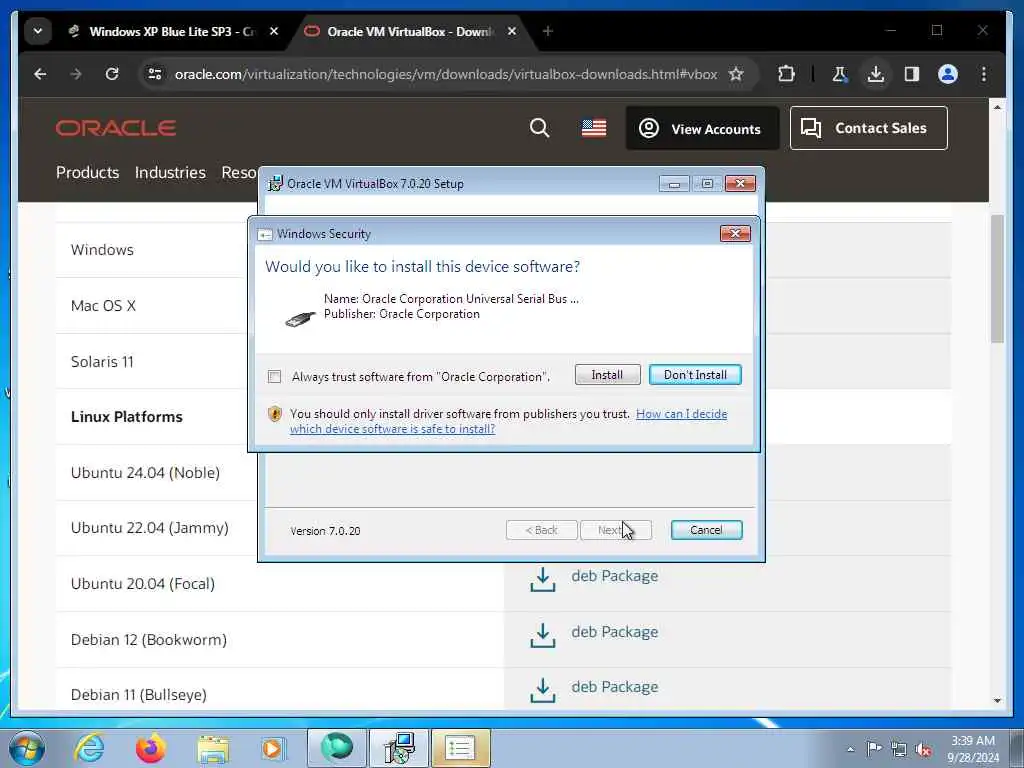This screenshot has height=768, width=1024.
Task: Open Windows Media Player from taskbar
Action: (273, 748)
